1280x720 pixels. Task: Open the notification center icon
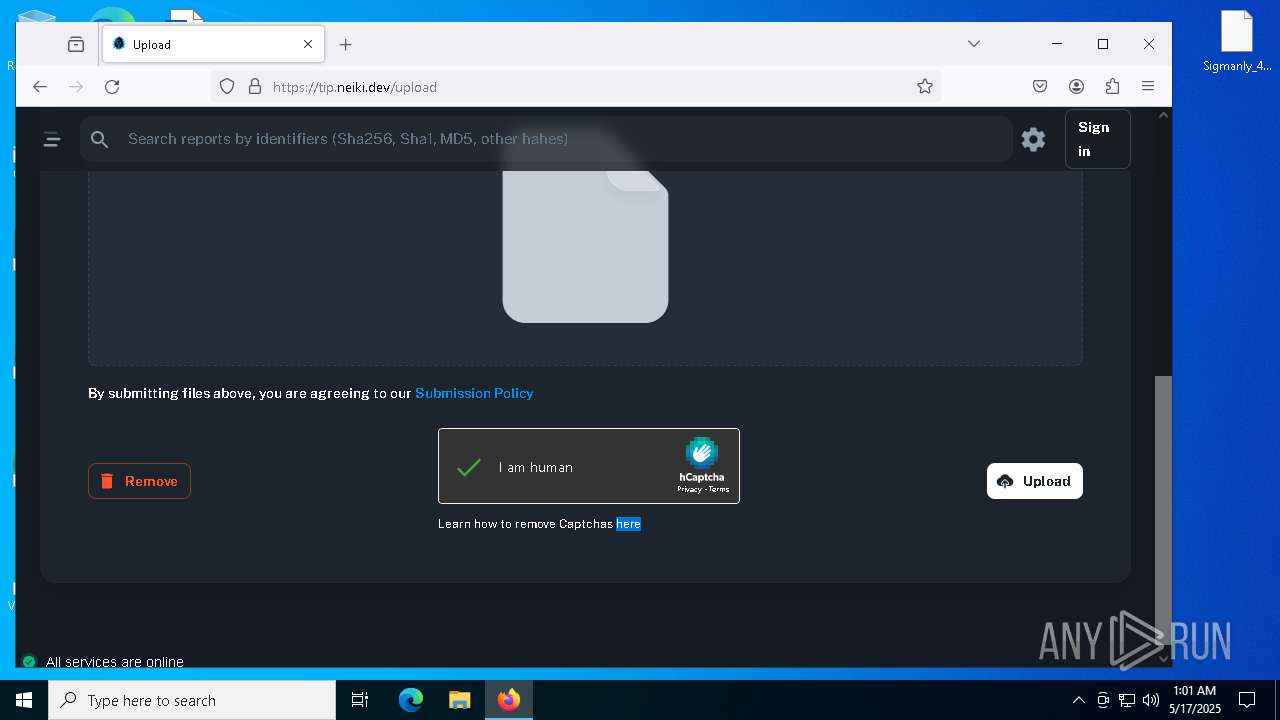pyautogui.click(x=1247, y=700)
